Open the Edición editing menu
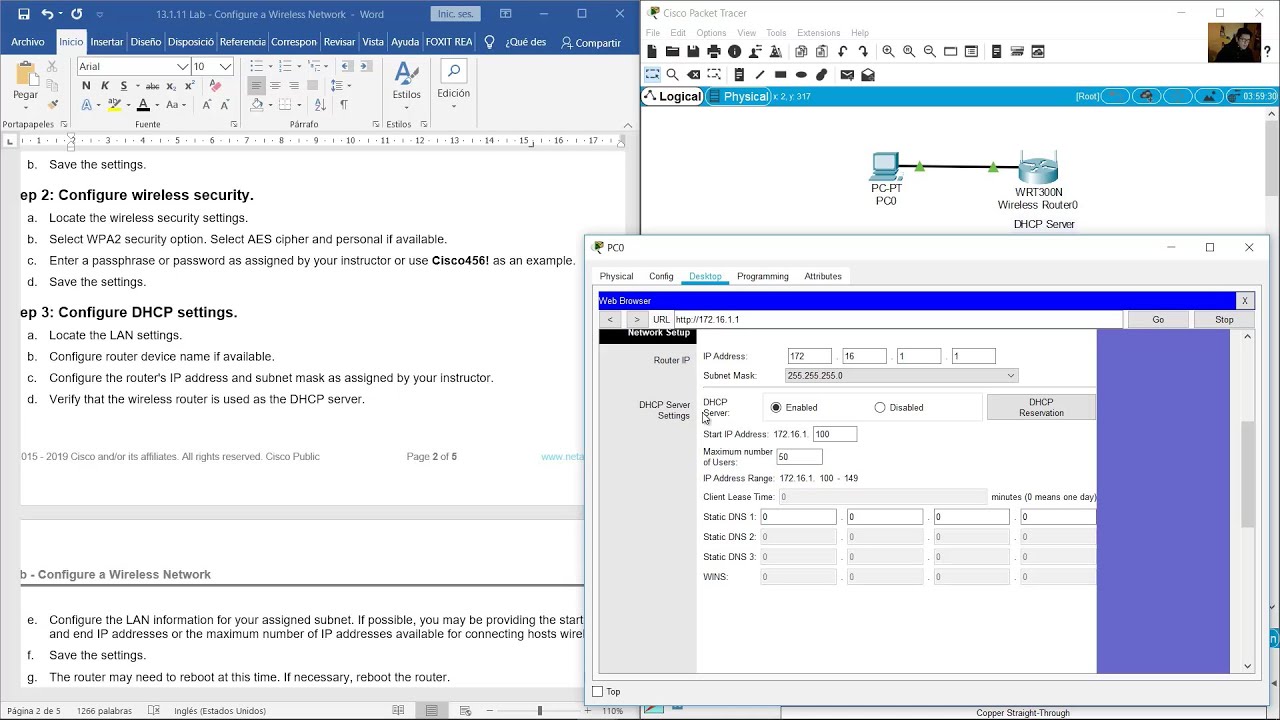1280x720 pixels. pyautogui.click(x=453, y=82)
